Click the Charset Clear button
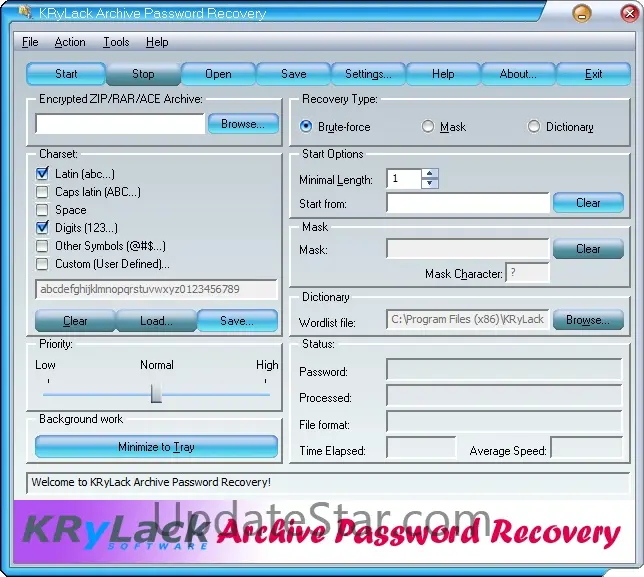 pyautogui.click(x=75, y=321)
